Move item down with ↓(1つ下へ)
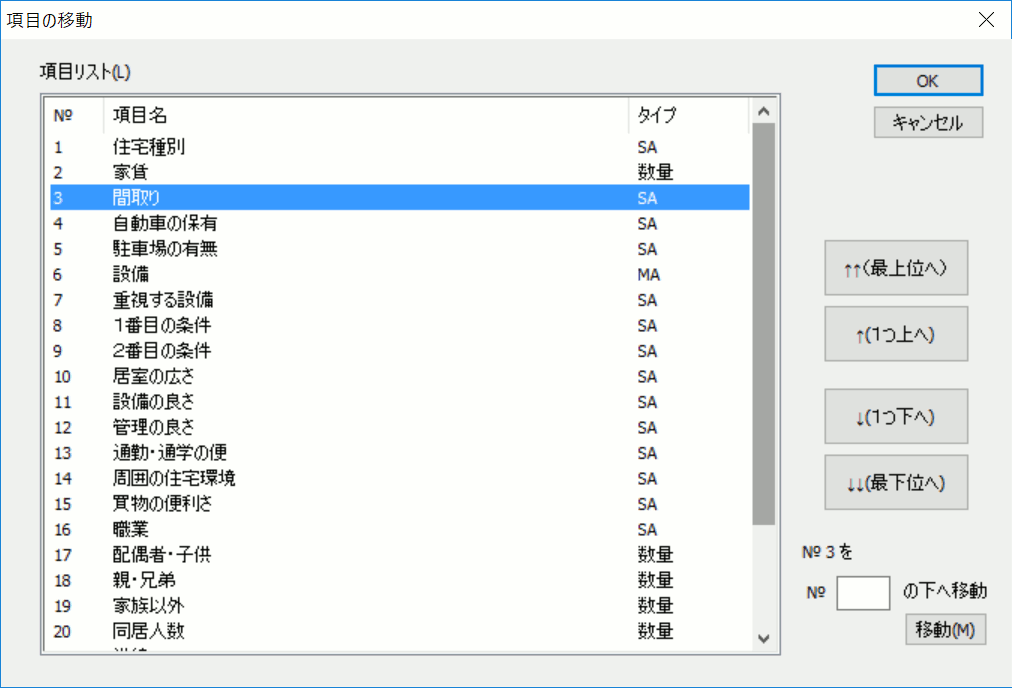The image size is (1012, 688). tap(896, 416)
